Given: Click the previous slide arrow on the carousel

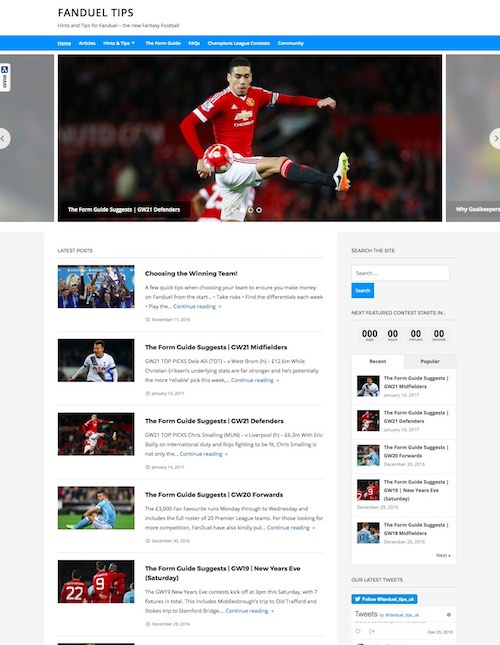Looking at the screenshot, I should coord(4,139).
